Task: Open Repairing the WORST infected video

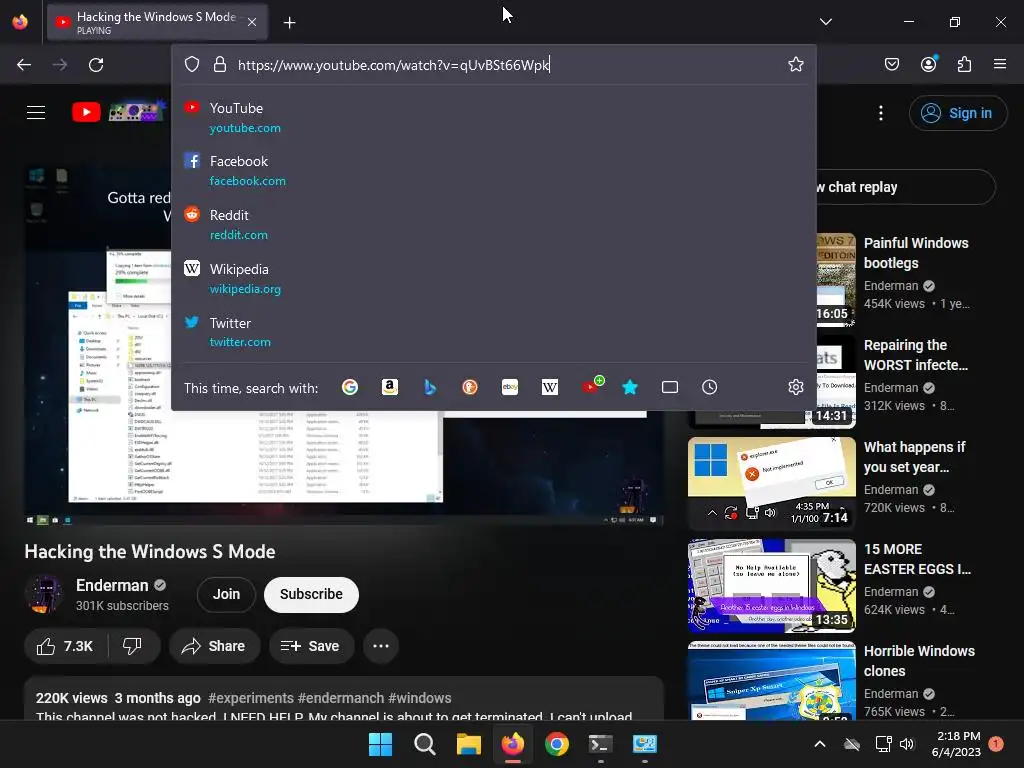Action: [x=916, y=355]
